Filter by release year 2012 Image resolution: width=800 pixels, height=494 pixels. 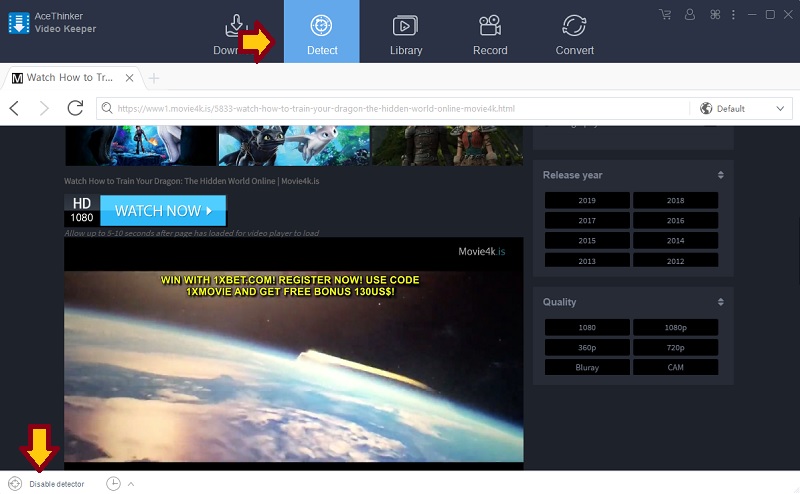click(x=676, y=260)
